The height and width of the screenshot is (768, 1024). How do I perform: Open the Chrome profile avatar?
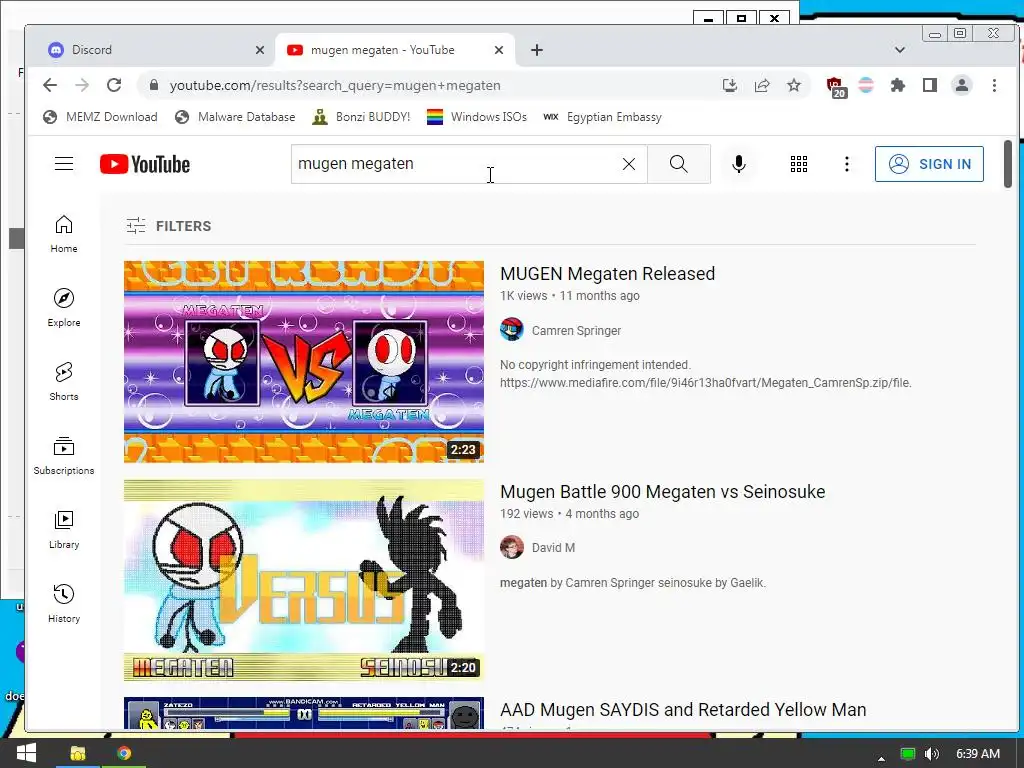pyautogui.click(x=961, y=85)
